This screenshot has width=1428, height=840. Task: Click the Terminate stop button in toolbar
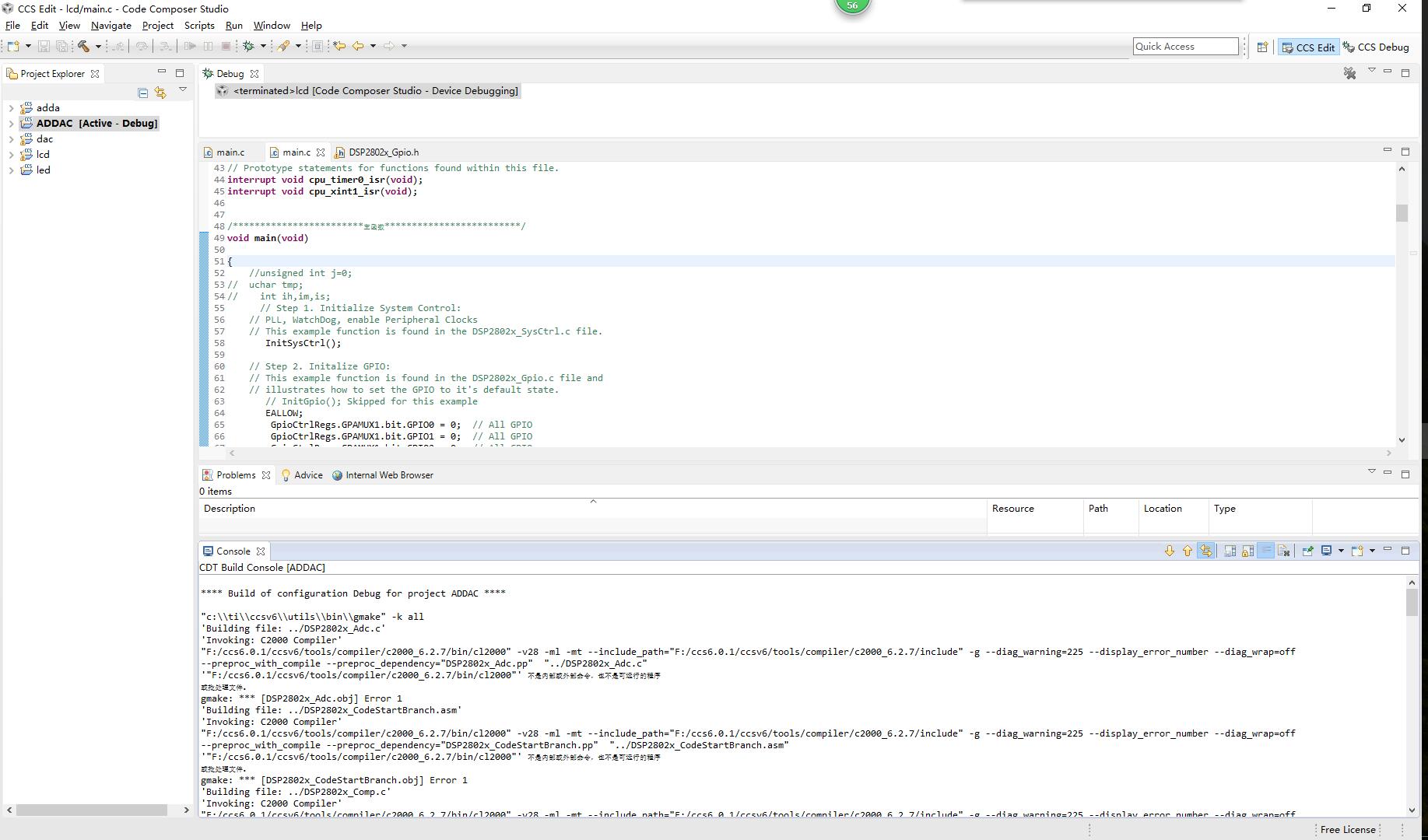[x=226, y=46]
